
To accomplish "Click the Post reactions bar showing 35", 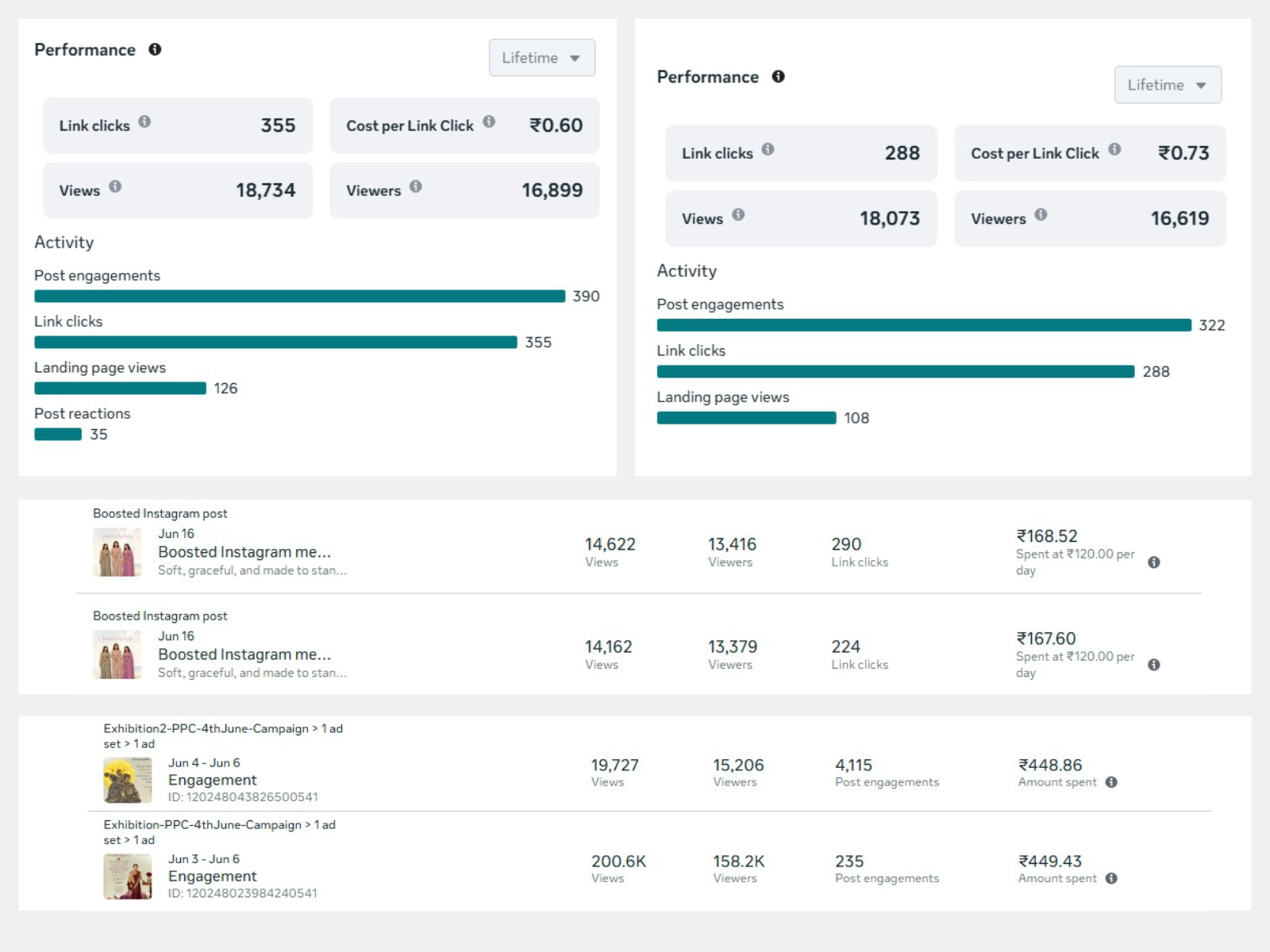I will (x=58, y=434).
